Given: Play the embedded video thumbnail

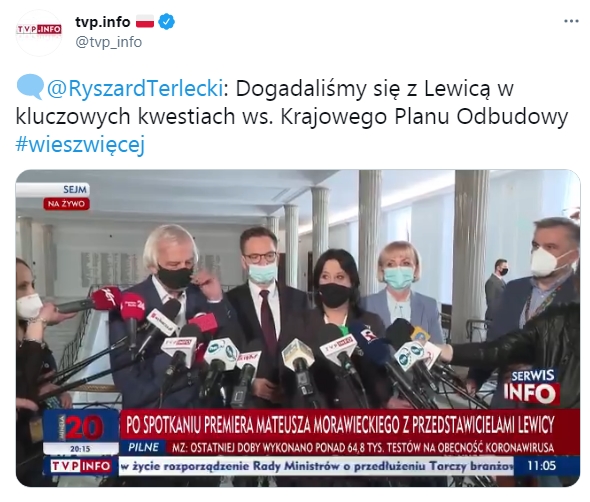Looking at the screenshot, I should click(298, 328).
